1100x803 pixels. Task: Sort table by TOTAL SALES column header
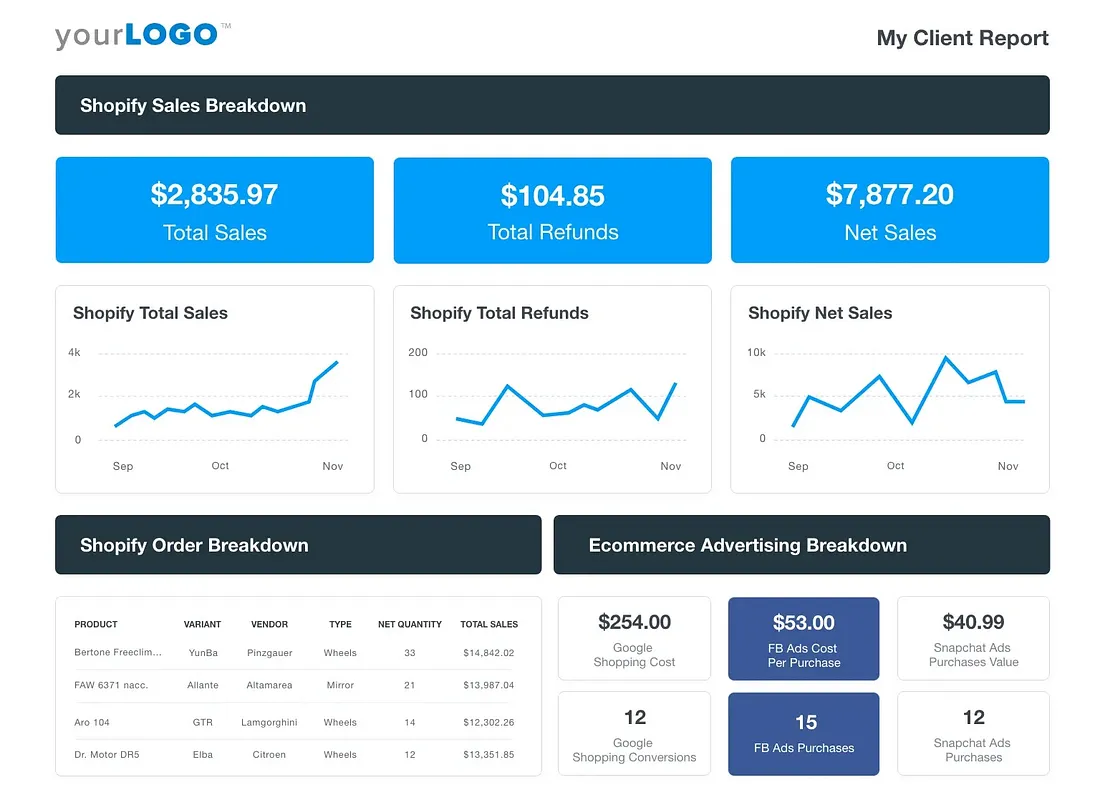489,624
